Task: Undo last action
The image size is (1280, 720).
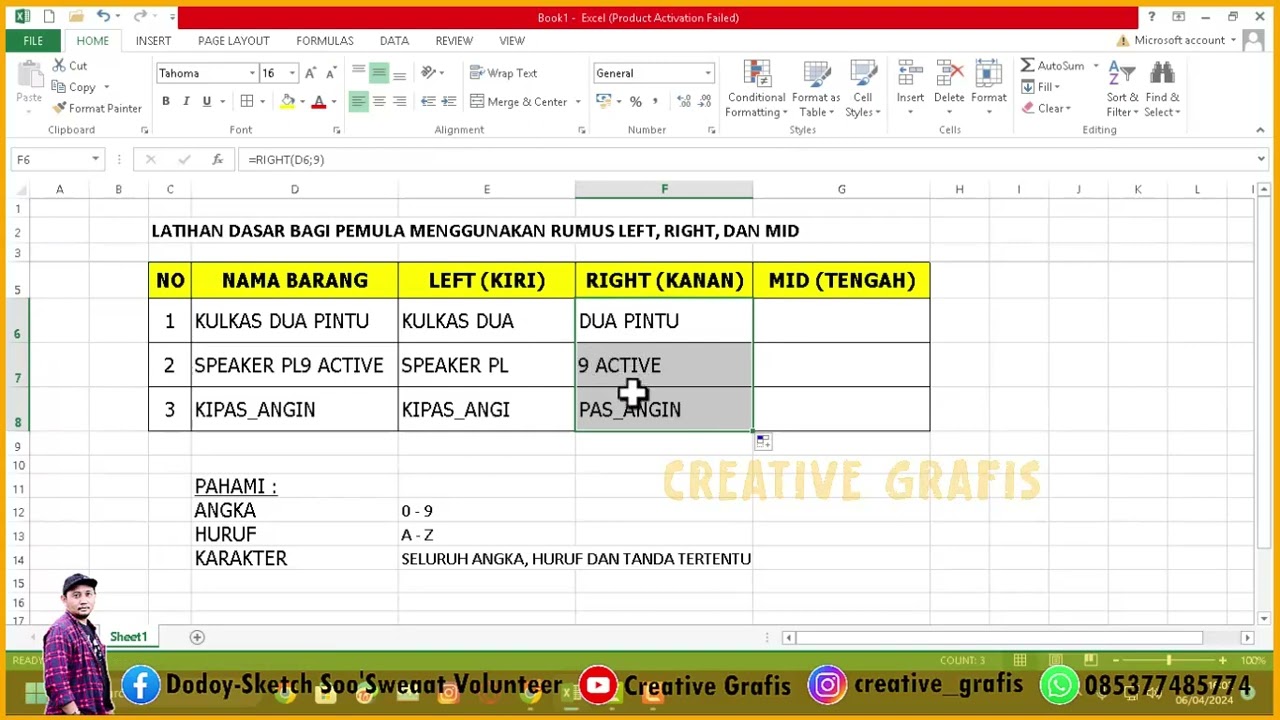Action: (x=103, y=17)
